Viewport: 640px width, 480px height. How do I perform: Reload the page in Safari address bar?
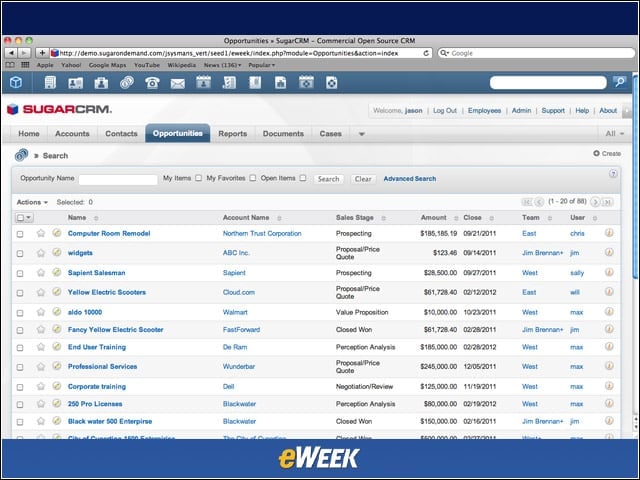(x=426, y=53)
